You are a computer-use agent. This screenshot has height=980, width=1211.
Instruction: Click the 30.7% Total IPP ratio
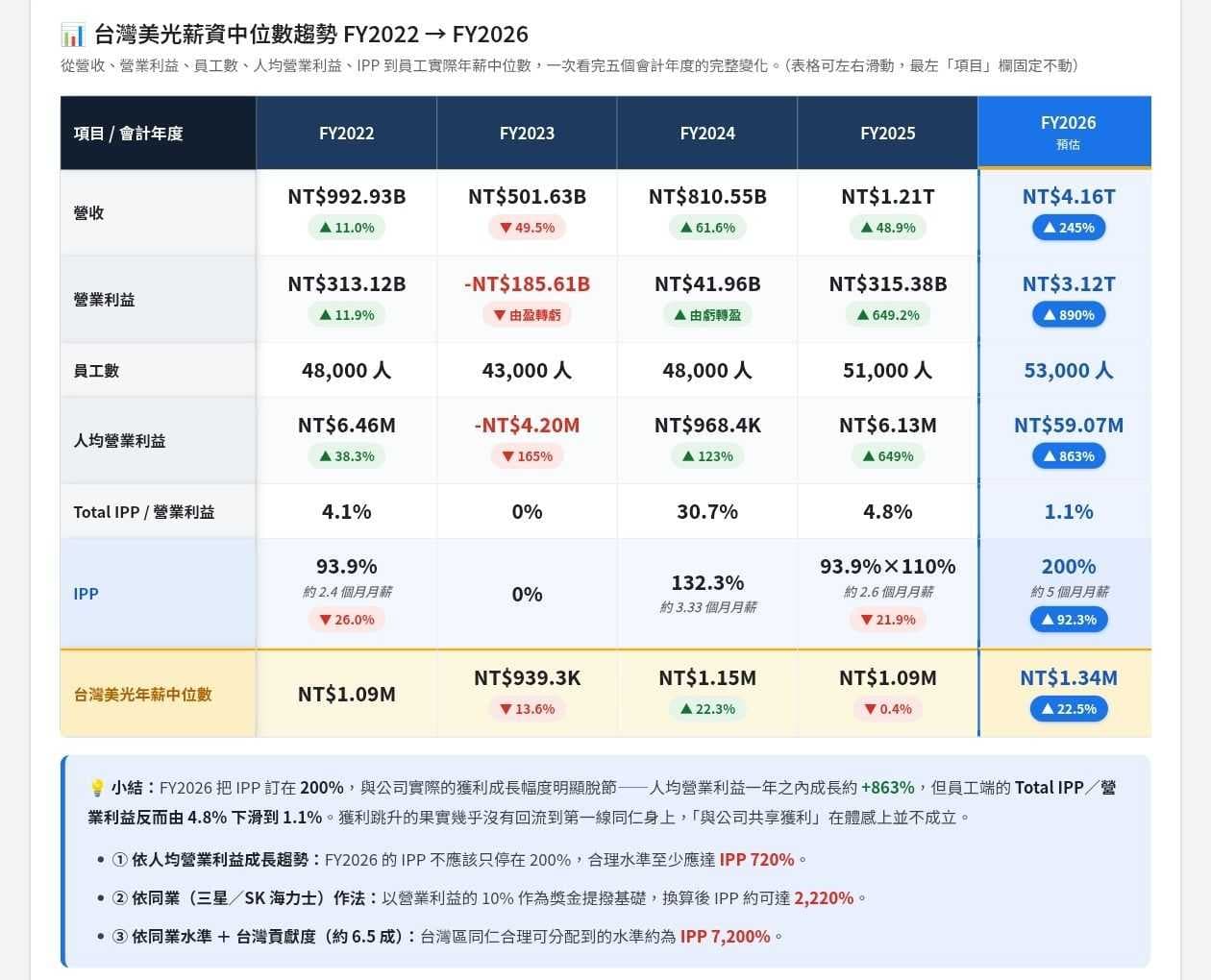(x=707, y=512)
